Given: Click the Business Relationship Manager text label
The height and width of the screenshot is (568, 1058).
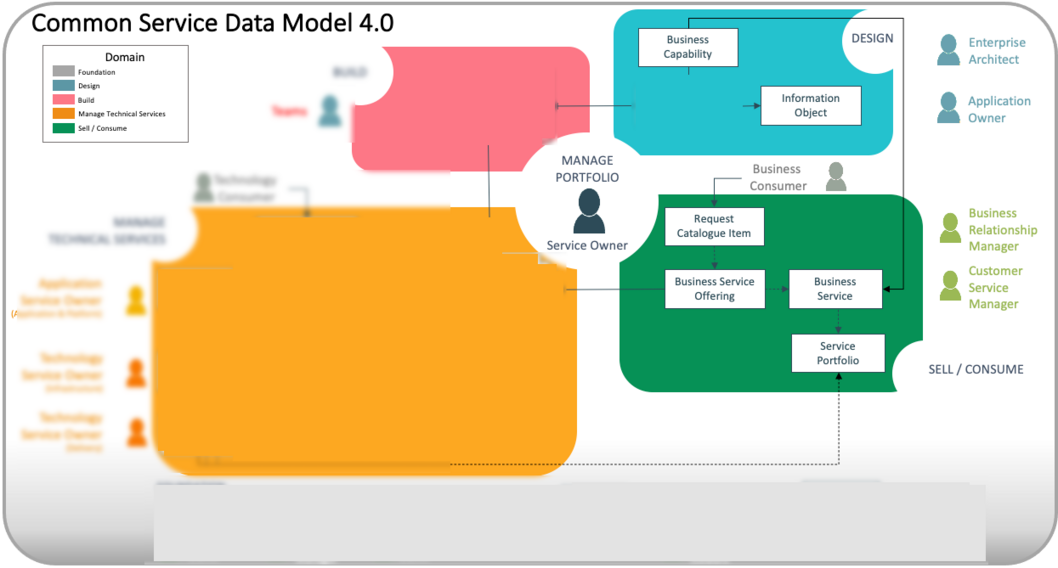Looking at the screenshot, I should [x=1003, y=229].
